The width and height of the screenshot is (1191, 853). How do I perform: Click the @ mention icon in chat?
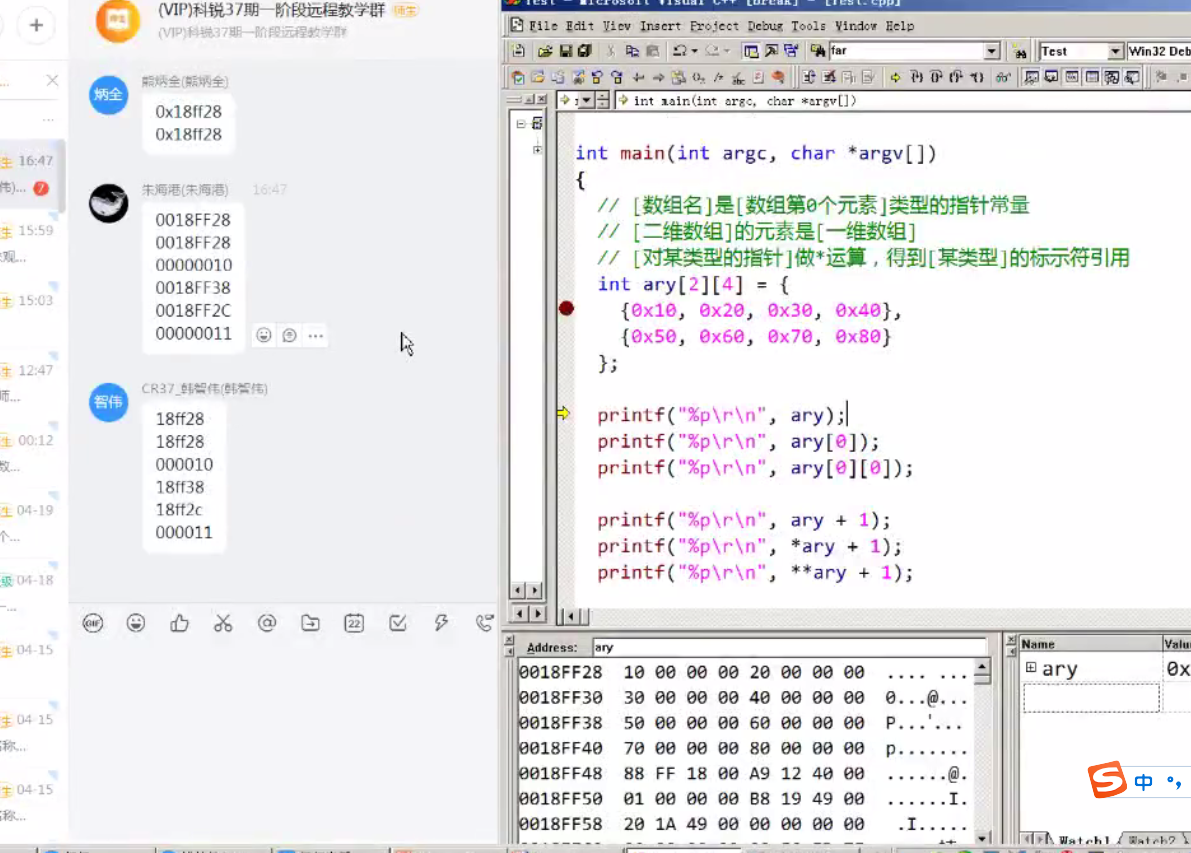(x=266, y=623)
